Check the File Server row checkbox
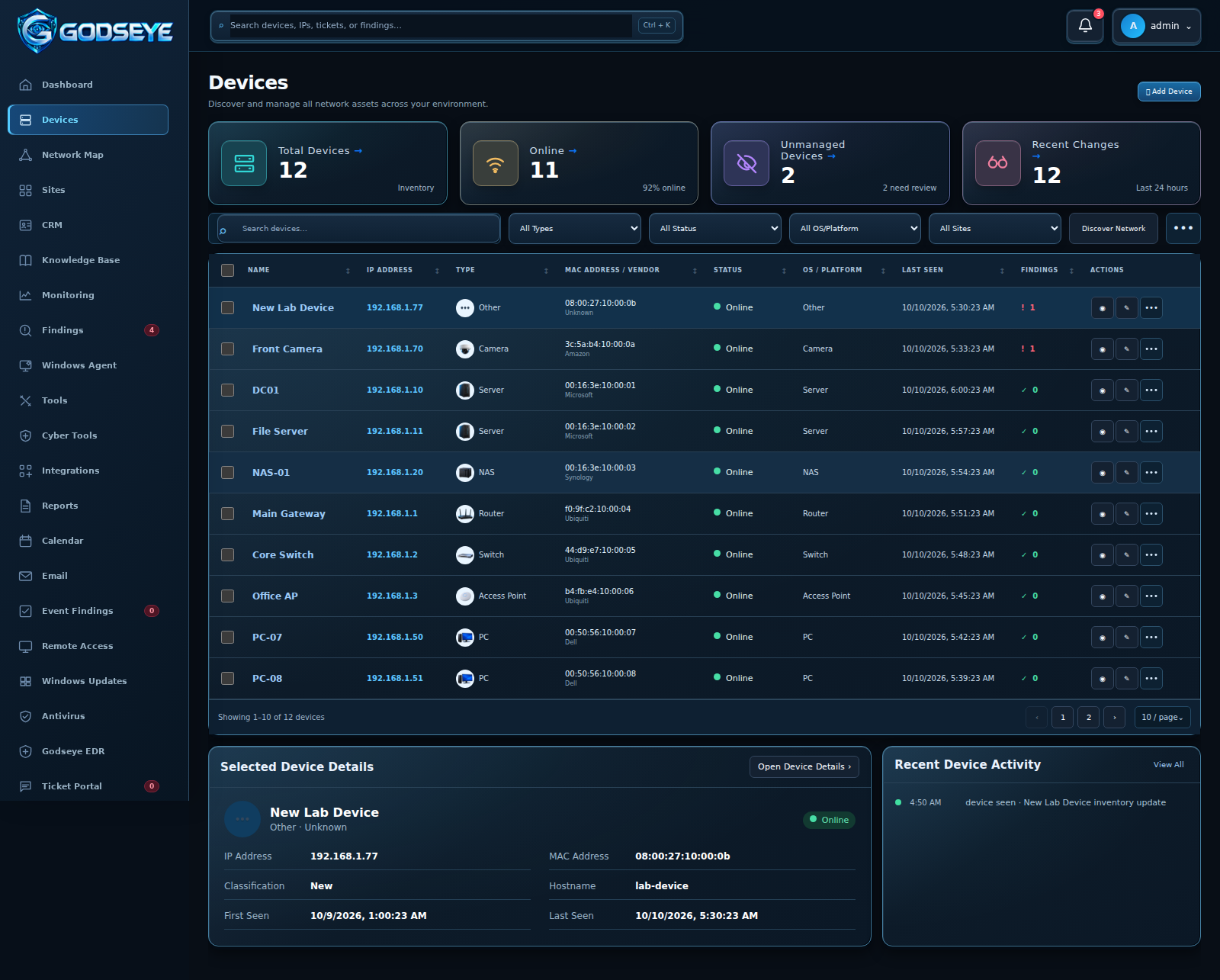Viewport: 1220px width, 980px height. (x=227, y=432)
